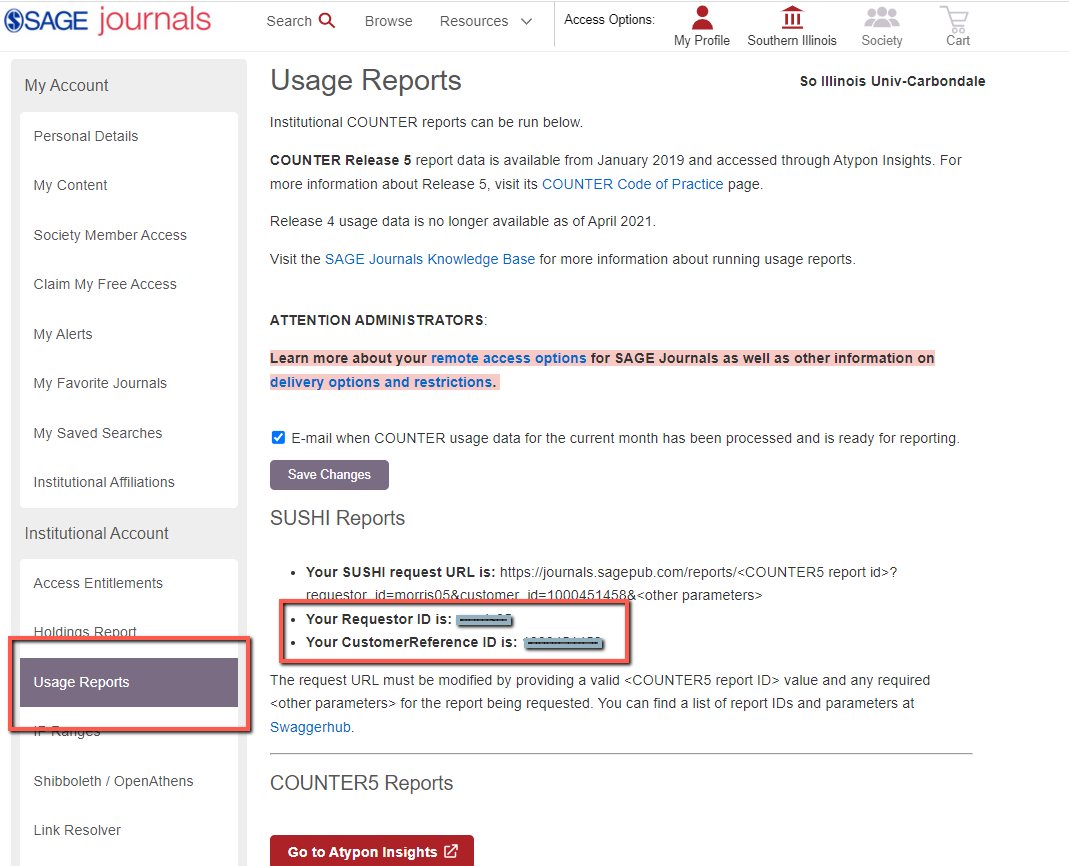Select Usage Reports in sidebar
The height and width of the screenshot is (866, 1069).
[129, 682]
